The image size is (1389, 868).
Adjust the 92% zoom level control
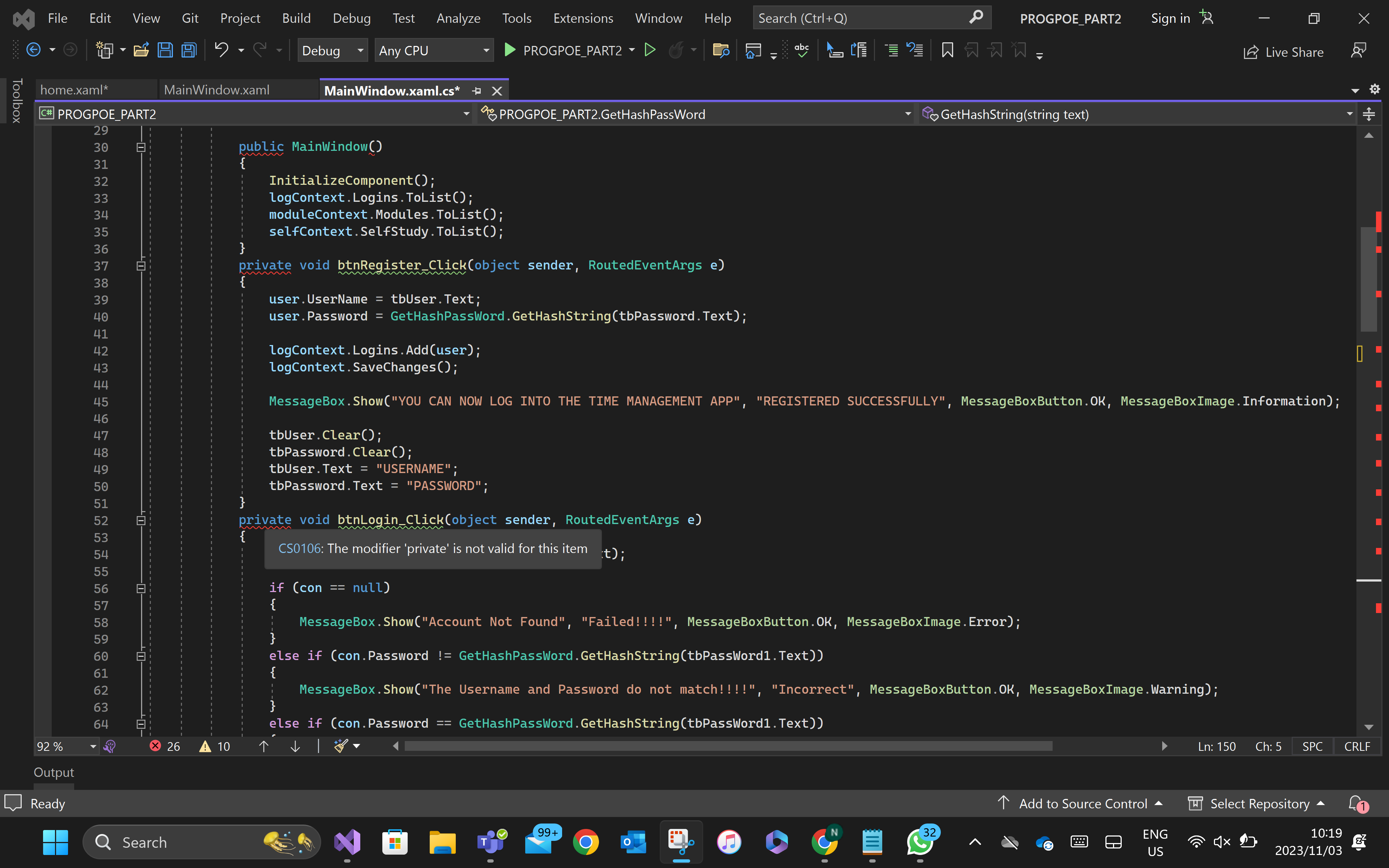65,746
